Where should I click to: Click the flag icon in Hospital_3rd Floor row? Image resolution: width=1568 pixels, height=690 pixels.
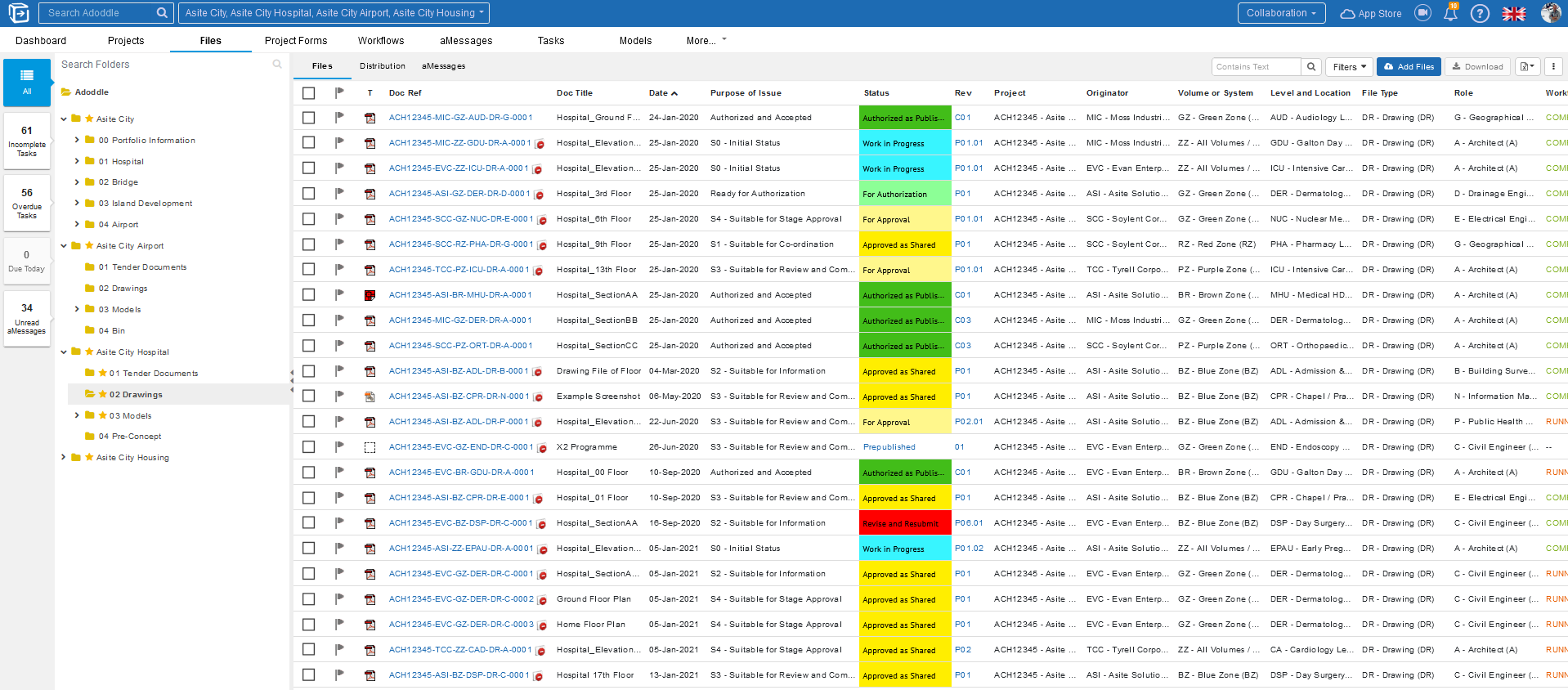point(339,194)
